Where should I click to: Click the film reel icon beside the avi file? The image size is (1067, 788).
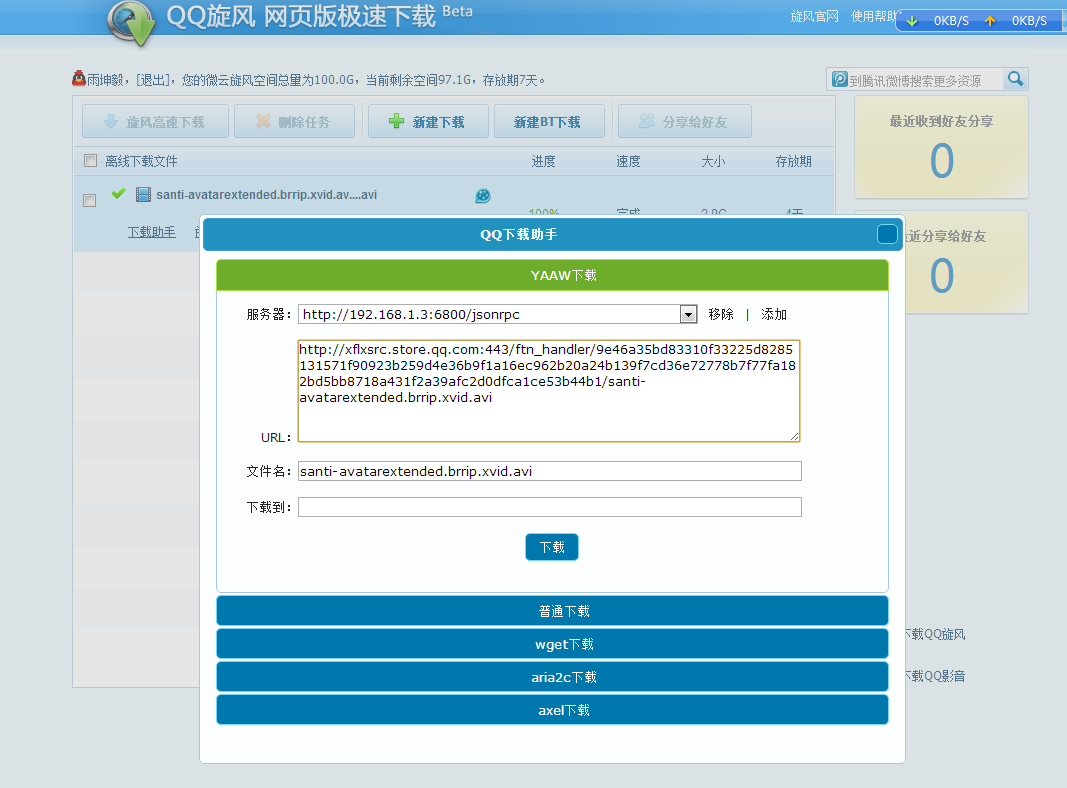(x=482, y=196)
